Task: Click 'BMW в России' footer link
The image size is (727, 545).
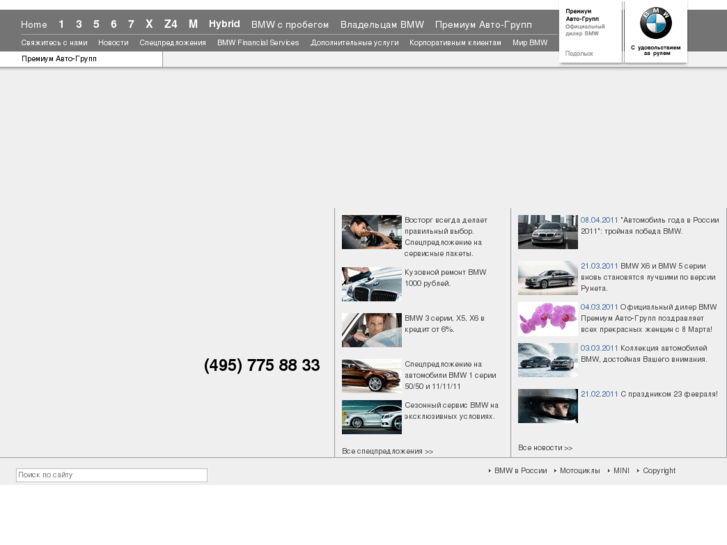Action: tap(521, 471)
